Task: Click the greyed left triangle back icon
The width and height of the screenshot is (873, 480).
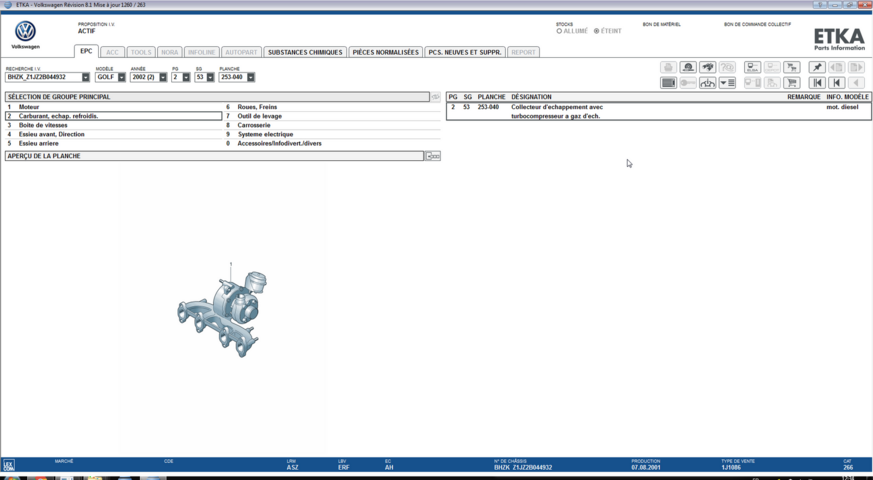Action: tap(856, 83)
